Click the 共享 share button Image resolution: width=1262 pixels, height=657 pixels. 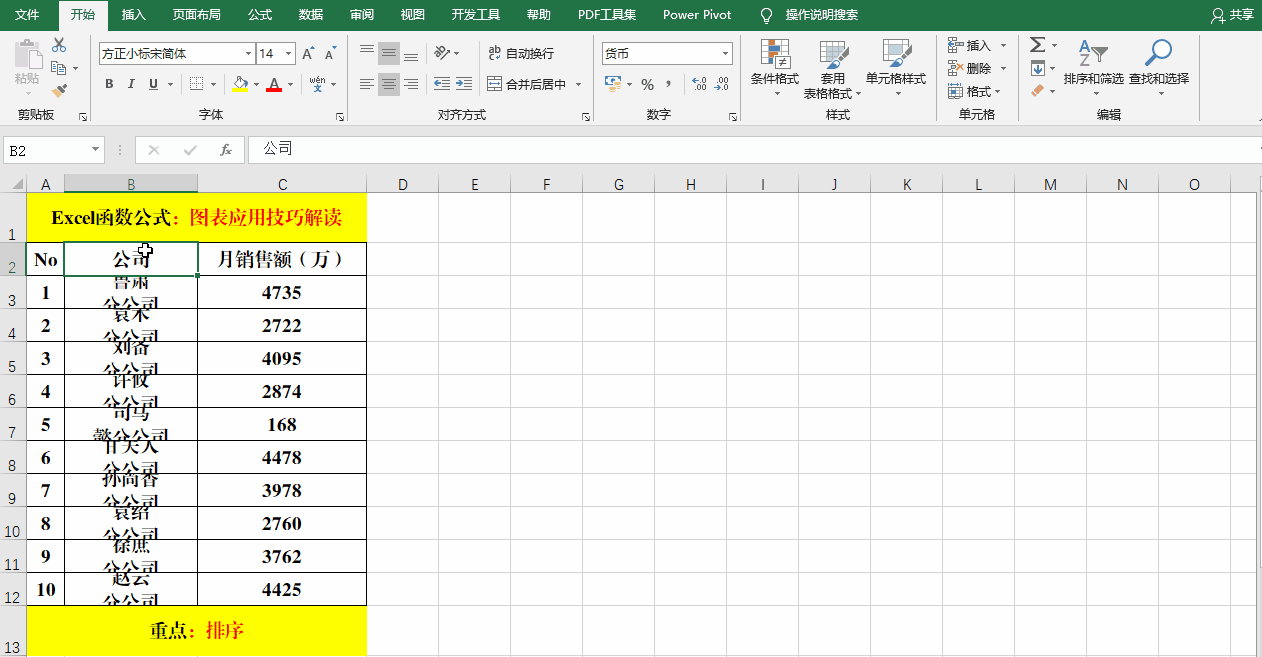pyautogui.click(x=1232, y=15)
